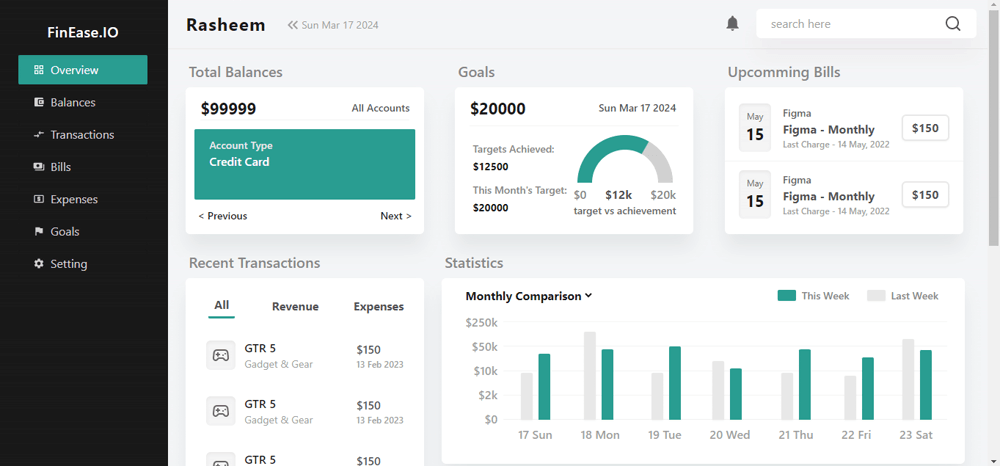
Task: Click the Expenses sidebar icon
Action: point(39,199)
